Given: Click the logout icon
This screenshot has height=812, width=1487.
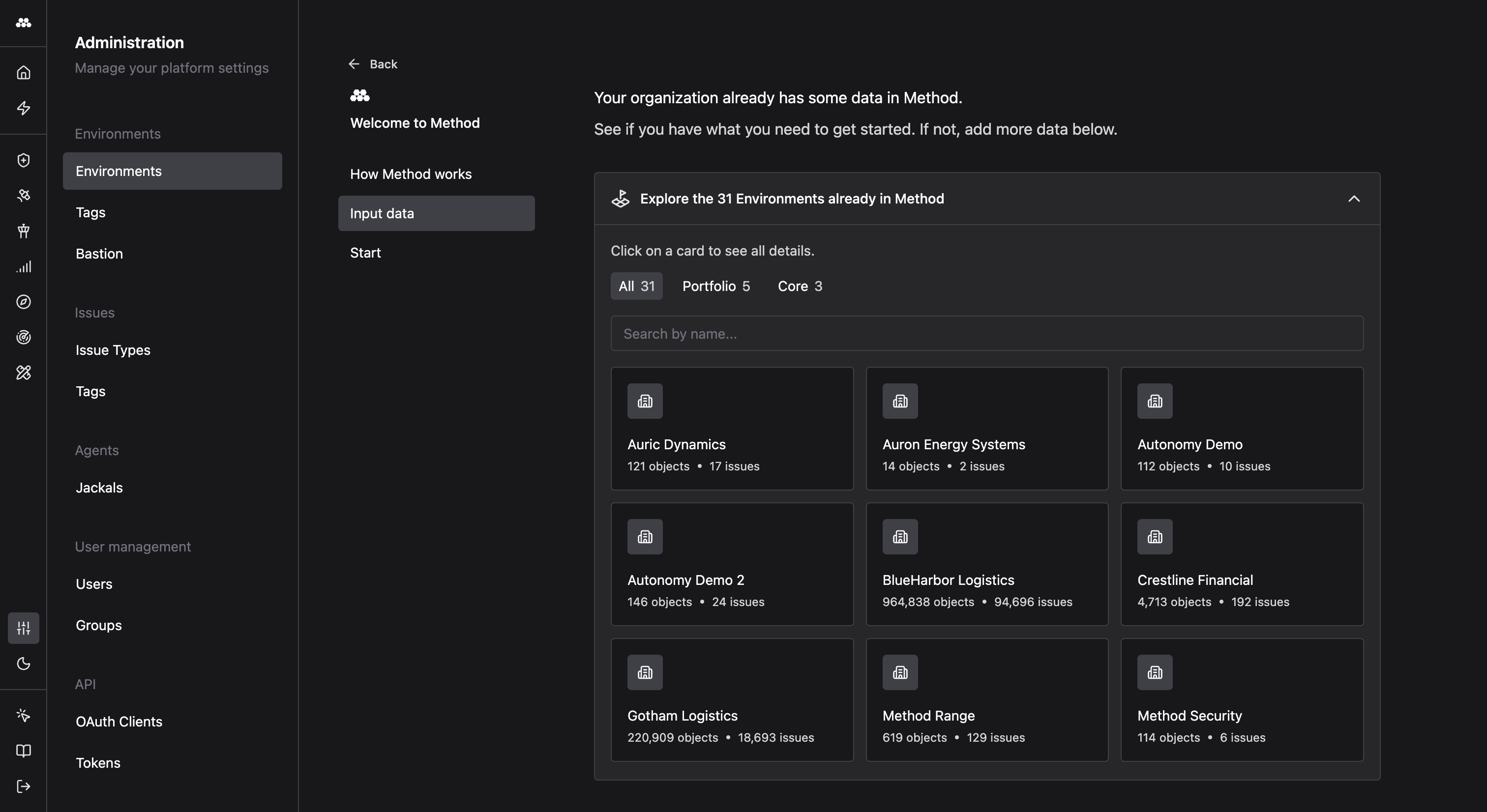Looking at the screenshot, I should point(23,786).
